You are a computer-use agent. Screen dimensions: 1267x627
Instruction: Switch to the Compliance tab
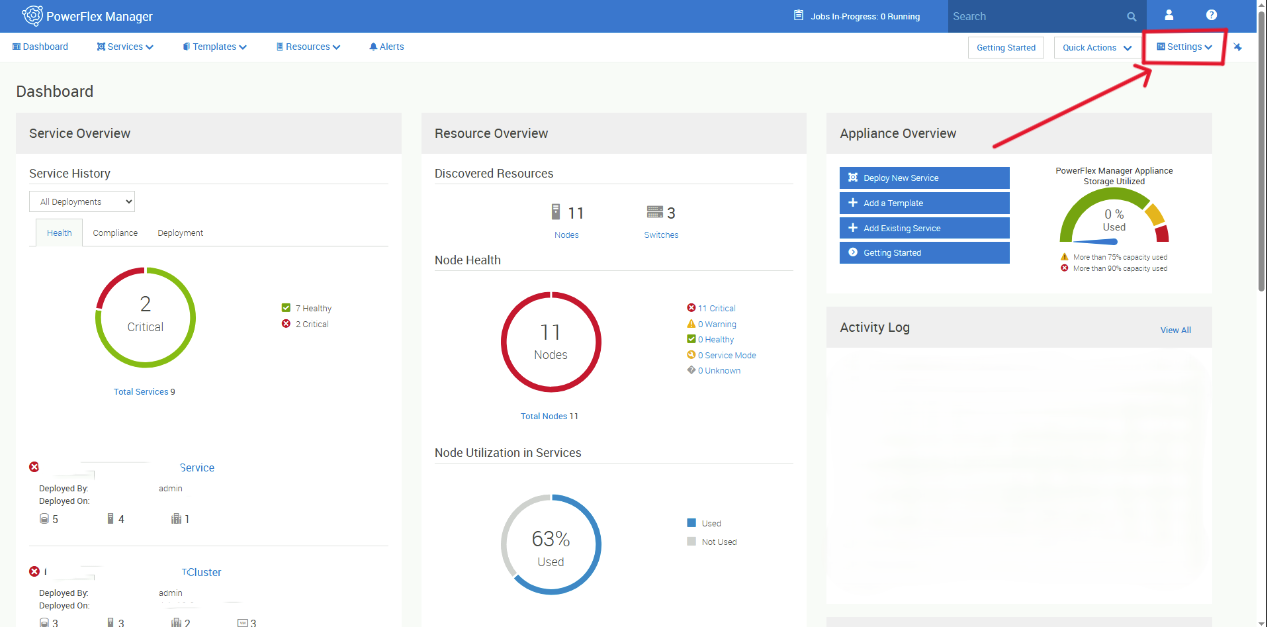(115, 233)
